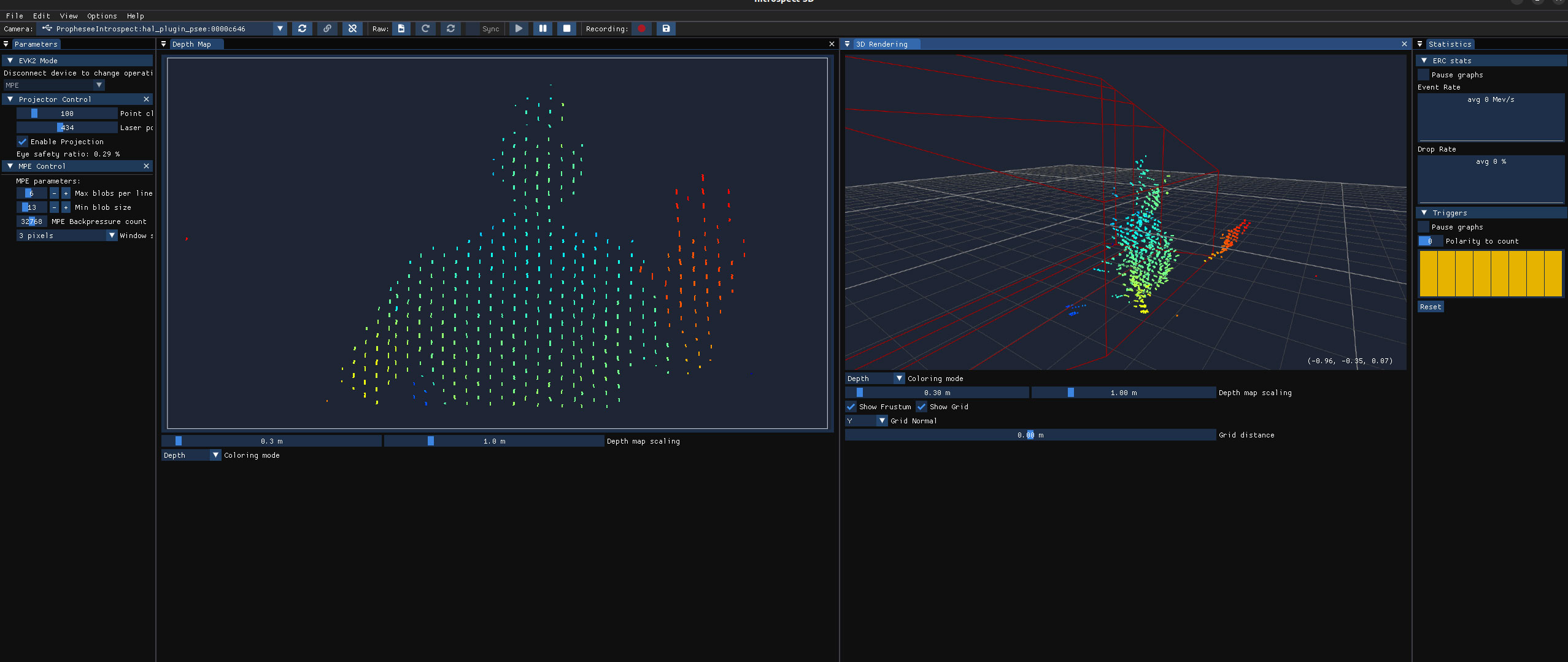Click the disconnect camera broken-link icon
Screen dimensions: 1568x662
(352, 28)
